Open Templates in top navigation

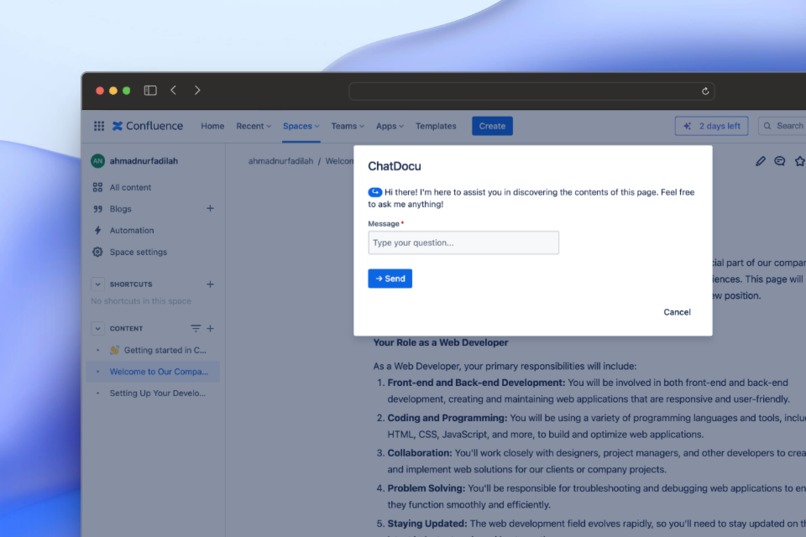click(436, 126)
